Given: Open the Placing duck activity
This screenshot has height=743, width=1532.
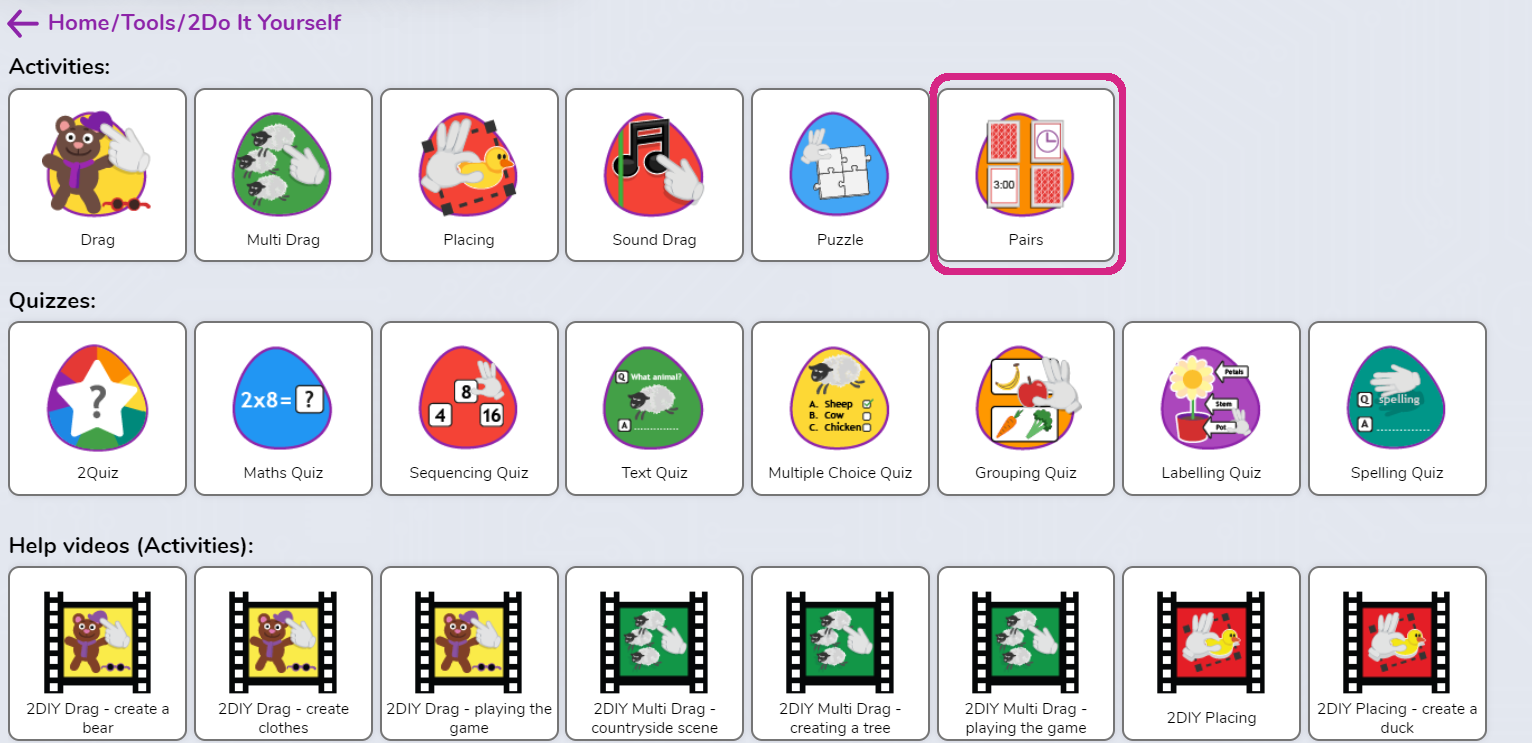Looking at the screenshot, I should coord(469,175).
